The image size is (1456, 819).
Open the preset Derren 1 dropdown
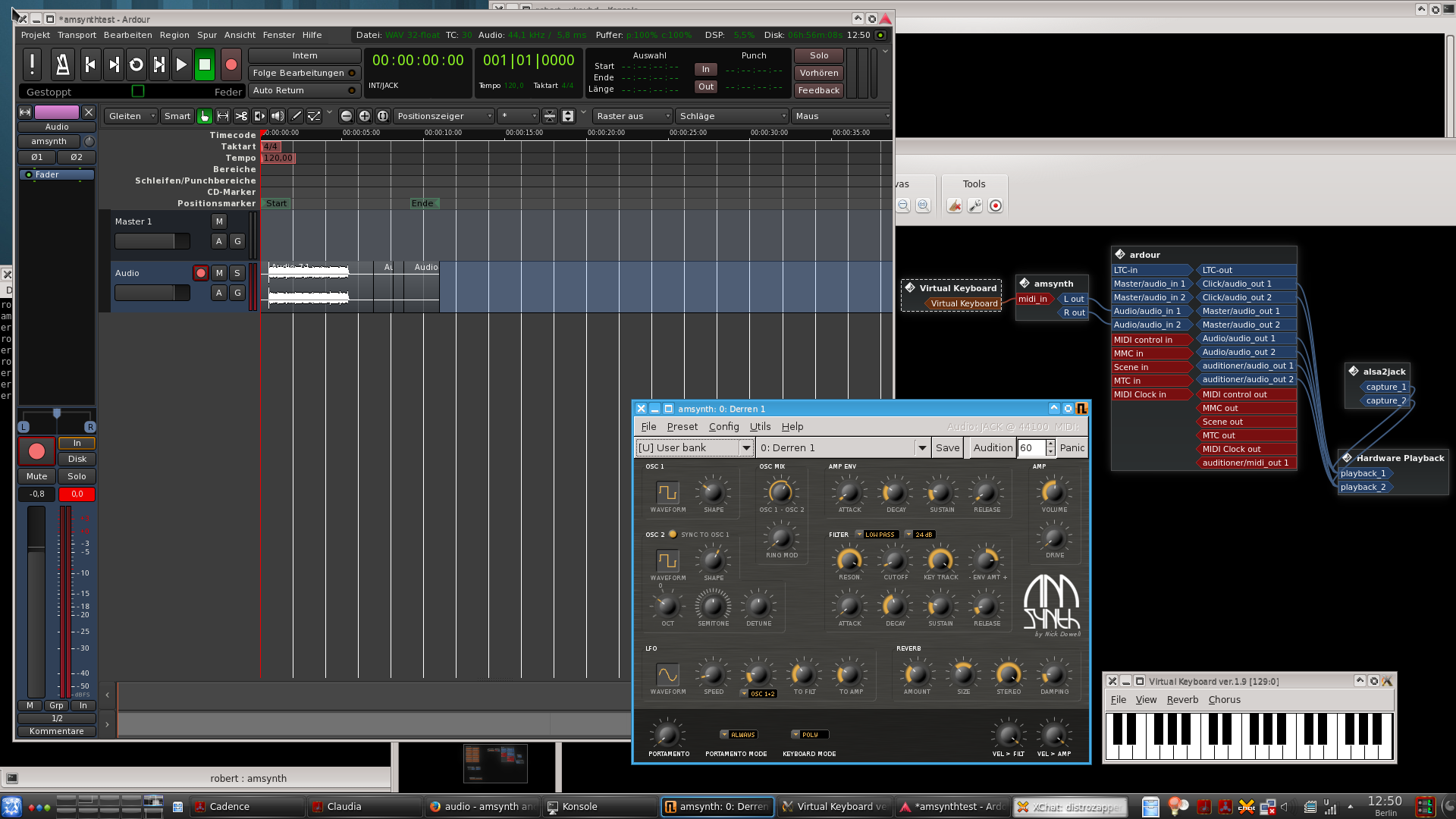coord(843,448)
